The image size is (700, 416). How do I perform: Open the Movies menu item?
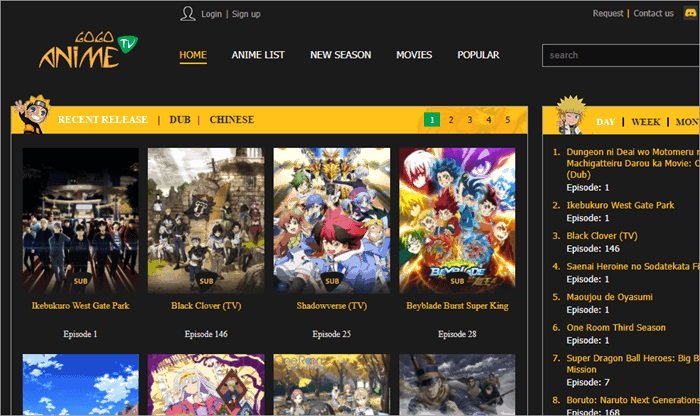click(414, 55)
